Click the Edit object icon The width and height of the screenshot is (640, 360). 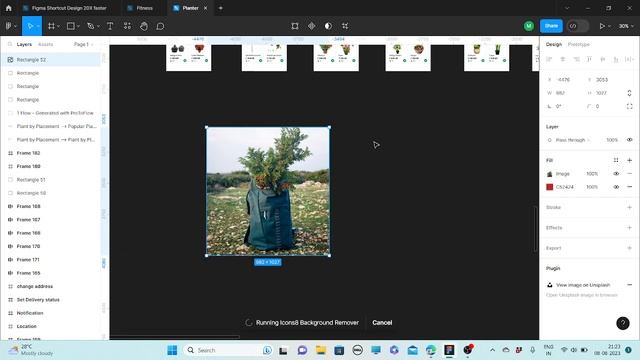tap(295, 26)
